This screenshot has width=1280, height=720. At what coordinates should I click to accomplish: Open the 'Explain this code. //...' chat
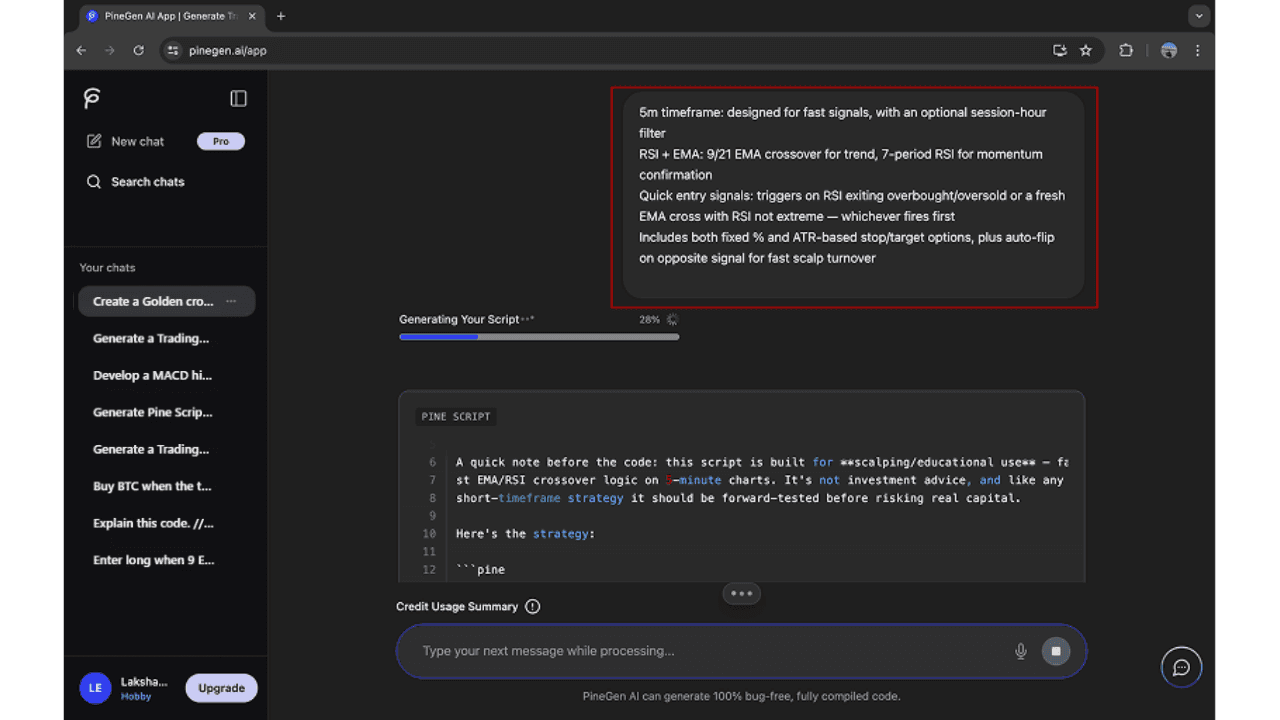tap(153, 523)
